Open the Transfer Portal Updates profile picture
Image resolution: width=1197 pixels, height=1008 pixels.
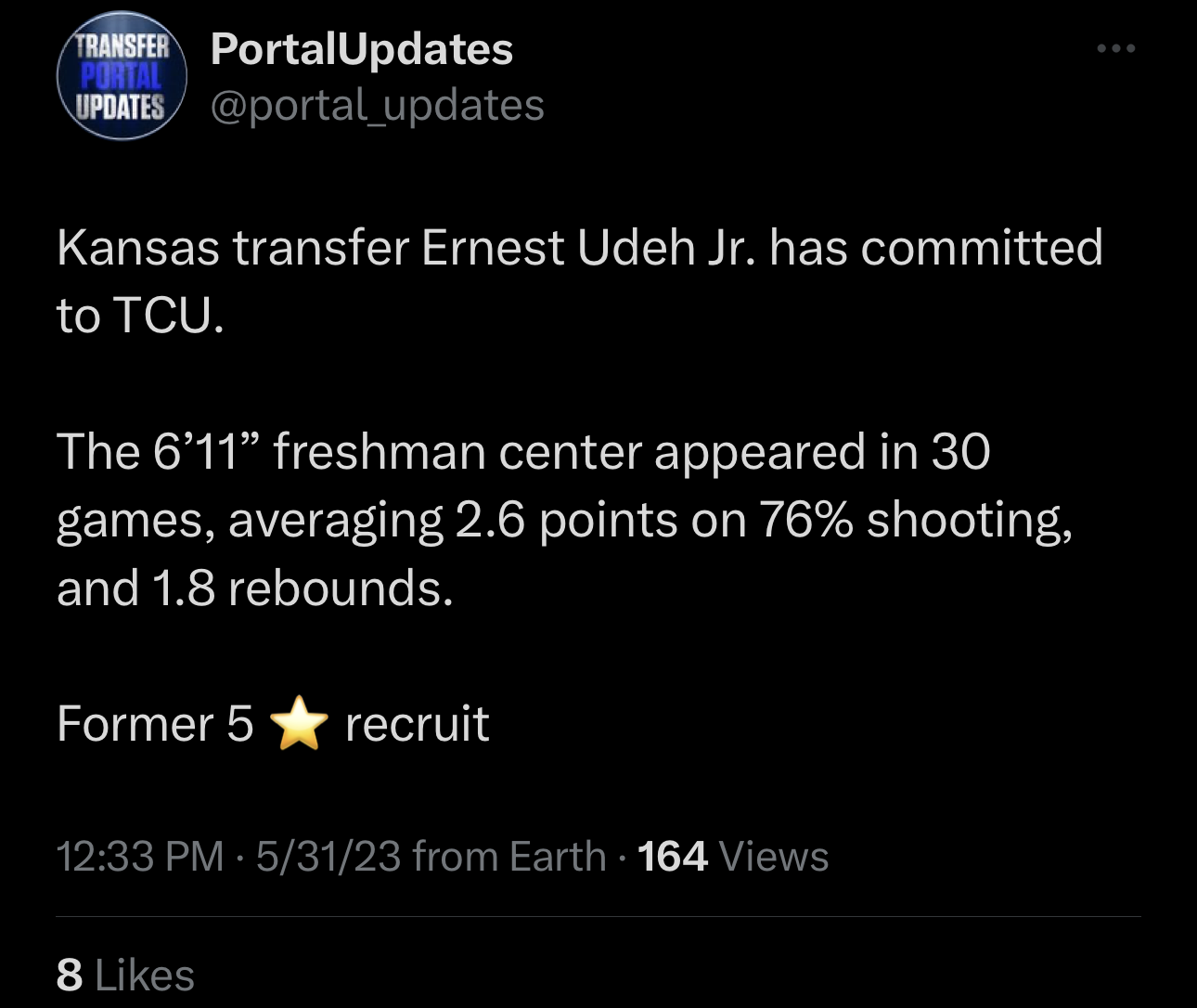tap(122, 76)
